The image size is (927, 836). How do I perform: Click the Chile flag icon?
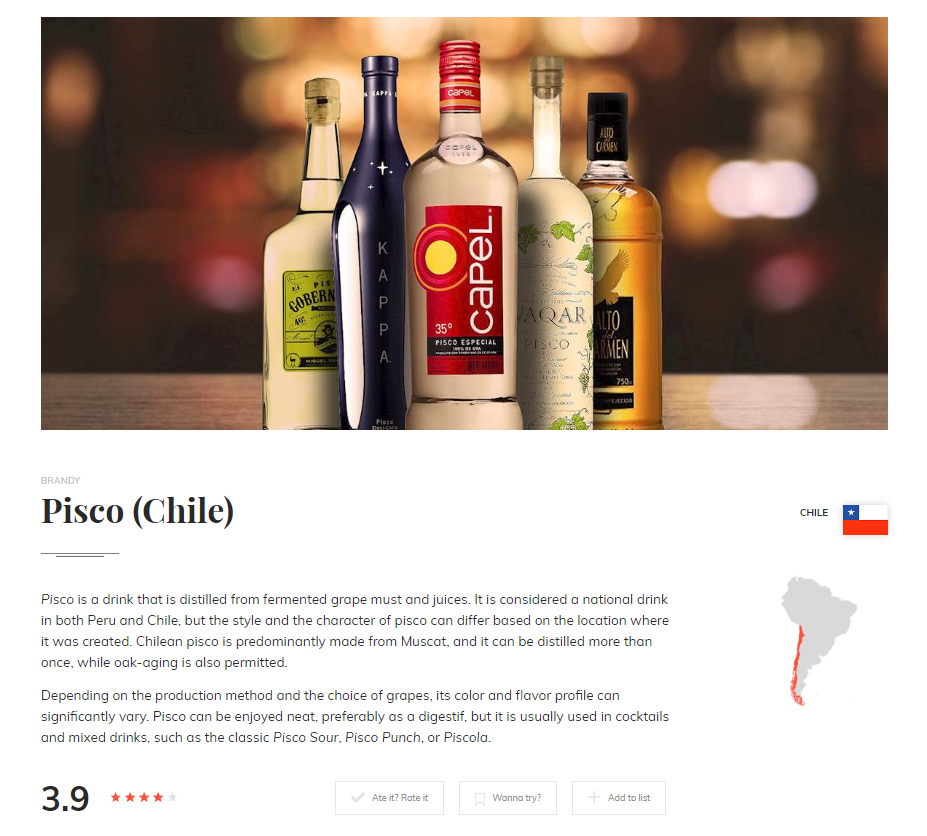[865, 520]
